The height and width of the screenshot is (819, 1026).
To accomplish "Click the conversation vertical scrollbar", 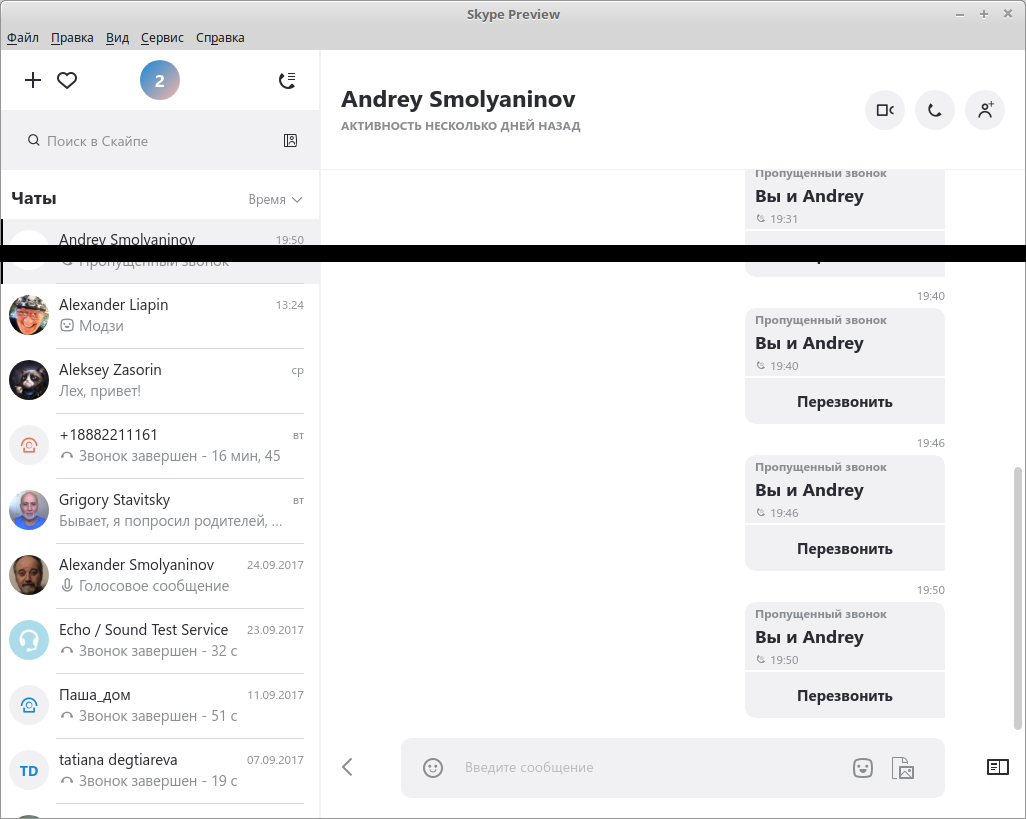I will [1017, 597].
